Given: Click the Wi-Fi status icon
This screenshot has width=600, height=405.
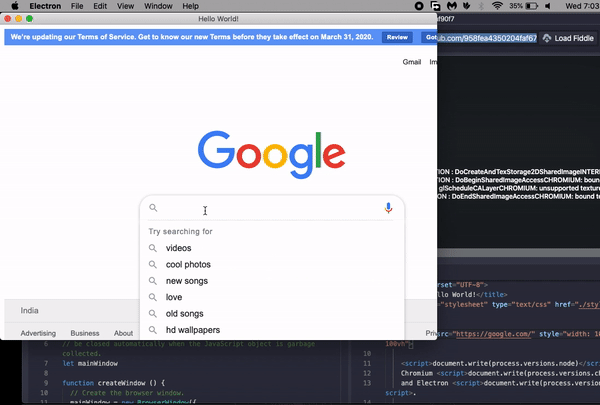Looking at the screenshot, I should (497, 6).
